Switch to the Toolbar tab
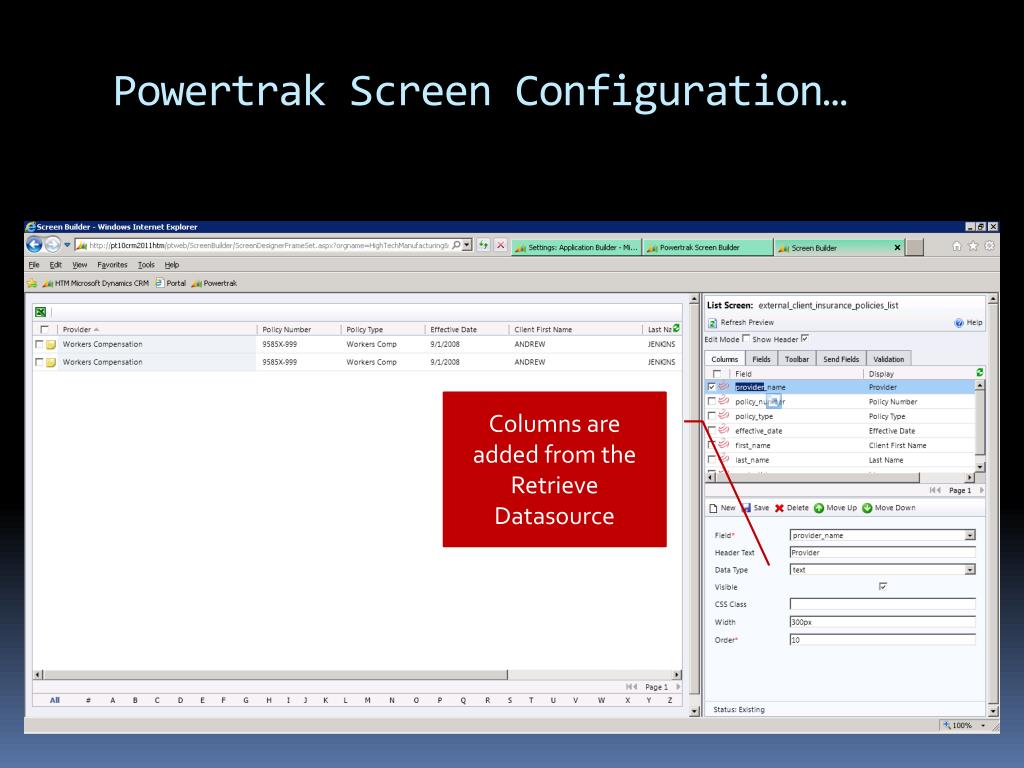This screenshot has height=768, width=1024. pyautogui.click(x=797, y=359)
